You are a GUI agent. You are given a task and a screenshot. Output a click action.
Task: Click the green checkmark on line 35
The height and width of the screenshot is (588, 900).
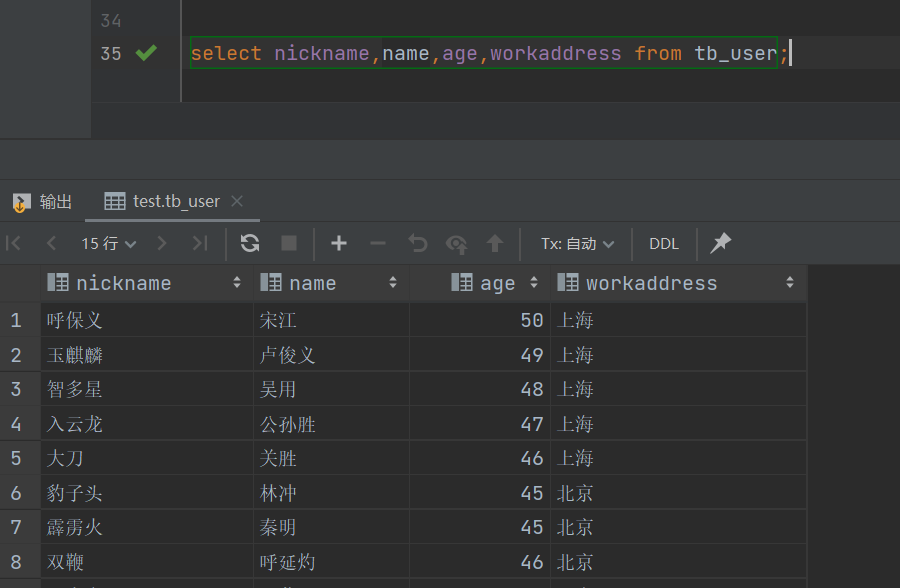click(146, 53)
